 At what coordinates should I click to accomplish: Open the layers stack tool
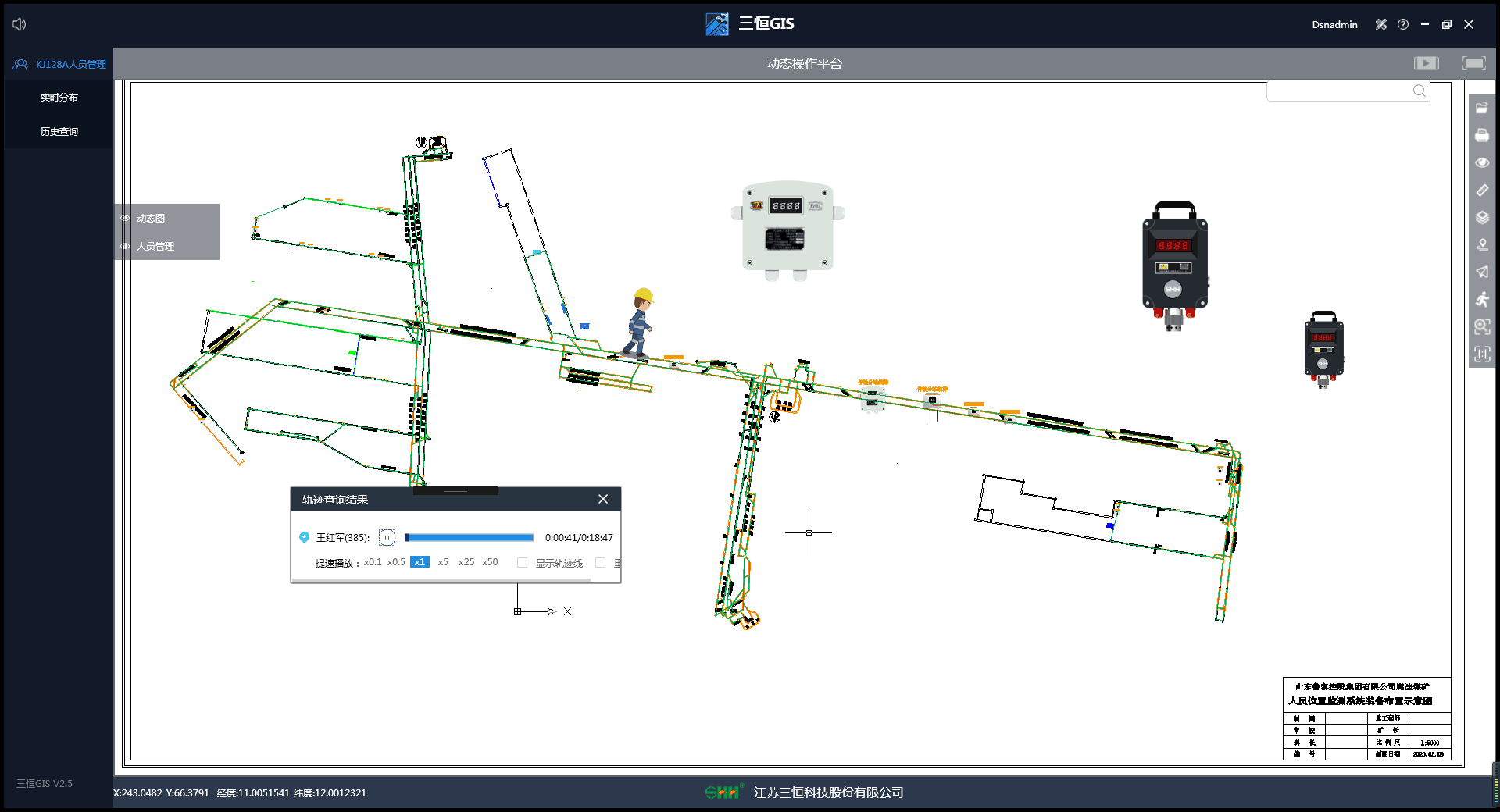point(1481,218)
